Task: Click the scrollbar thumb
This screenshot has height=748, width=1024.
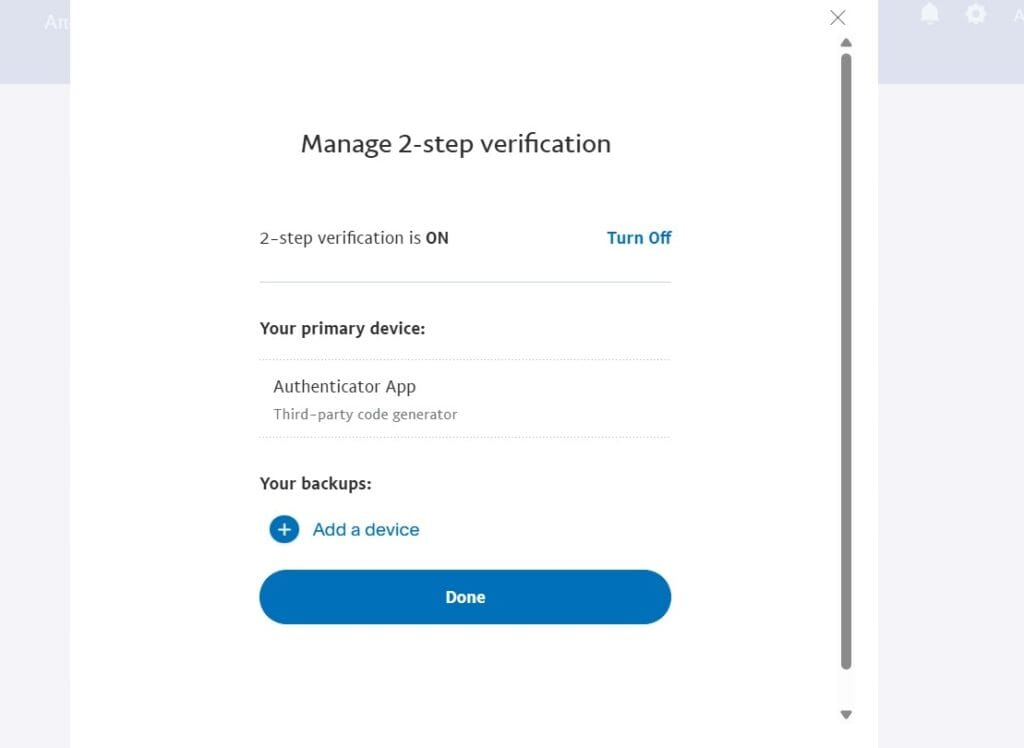Action: [x=846, y=360]
